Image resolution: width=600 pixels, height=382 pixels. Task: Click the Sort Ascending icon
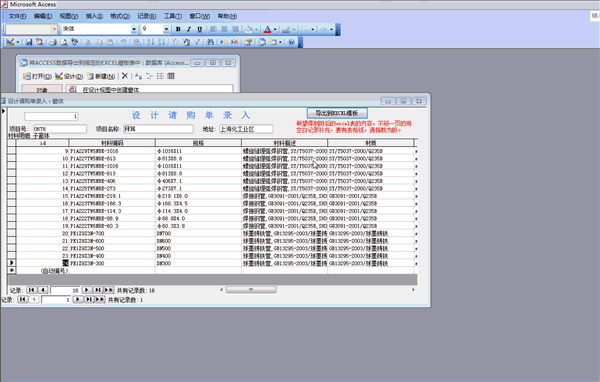click(x=150, y=42)
